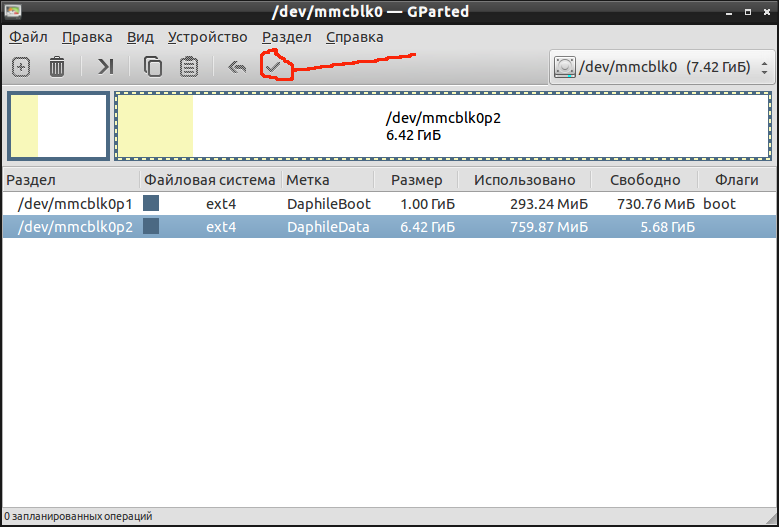Open the Справка menu
This screenshot has width=779, height=527.
pos(355,37)
